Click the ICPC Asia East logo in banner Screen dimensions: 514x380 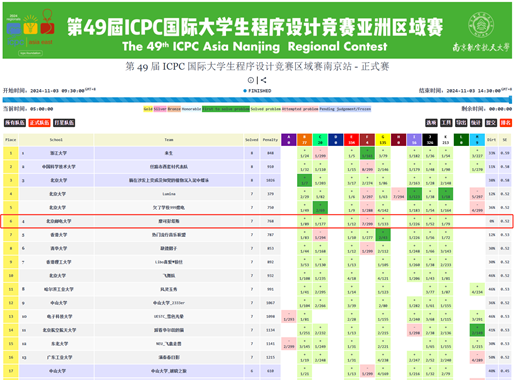tap(30, 32)
